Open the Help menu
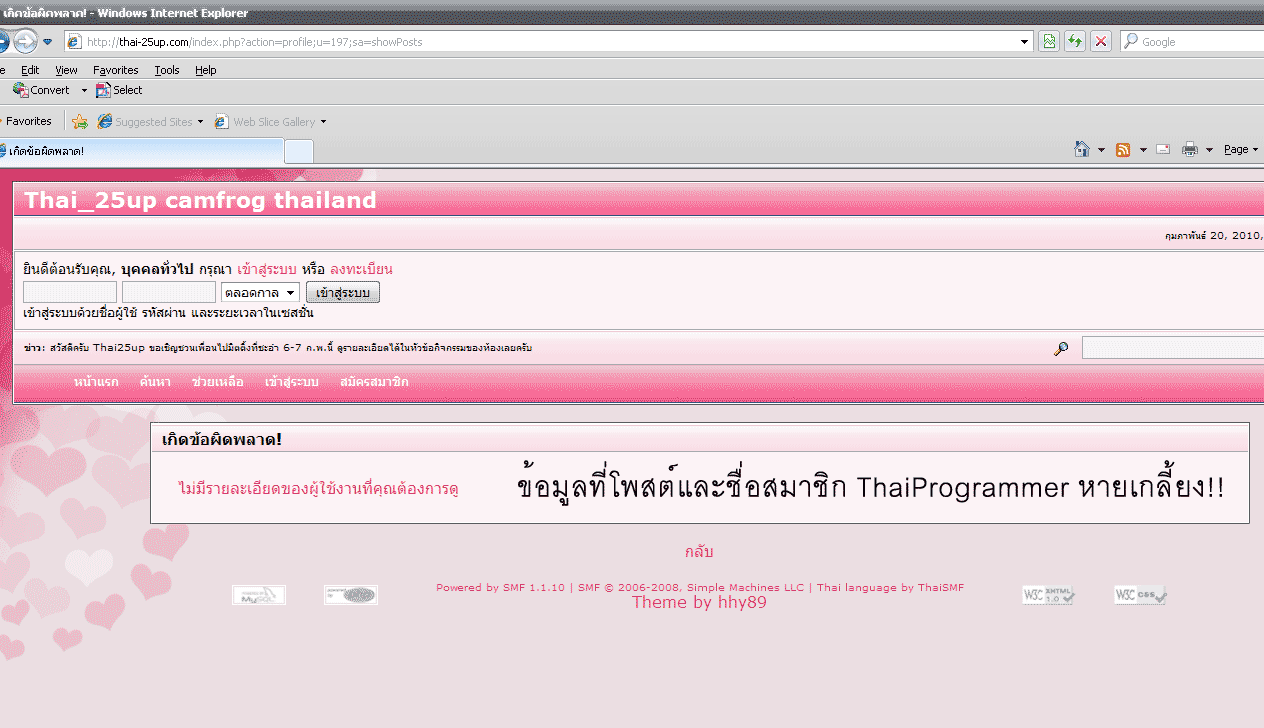 [x=206, y=70]
